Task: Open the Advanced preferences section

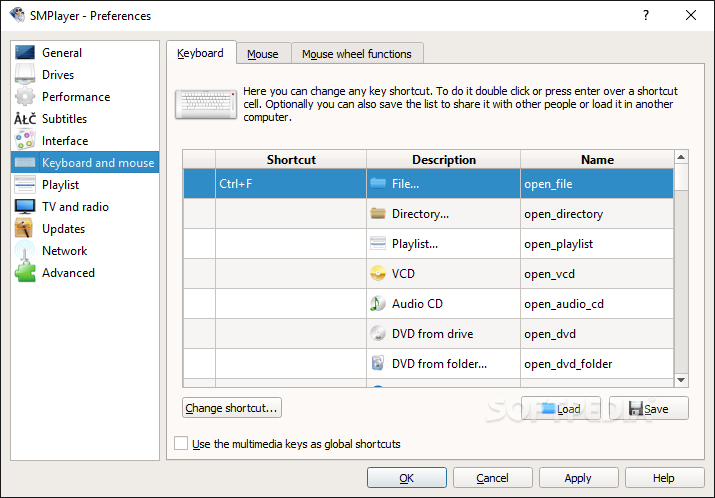Action: (x=85, y=272)
